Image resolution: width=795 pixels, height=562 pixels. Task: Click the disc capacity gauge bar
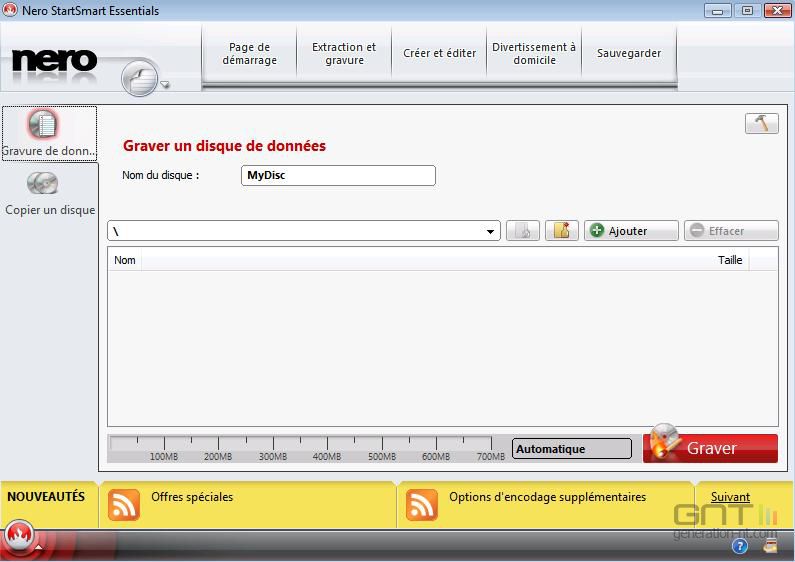(307, 448)
